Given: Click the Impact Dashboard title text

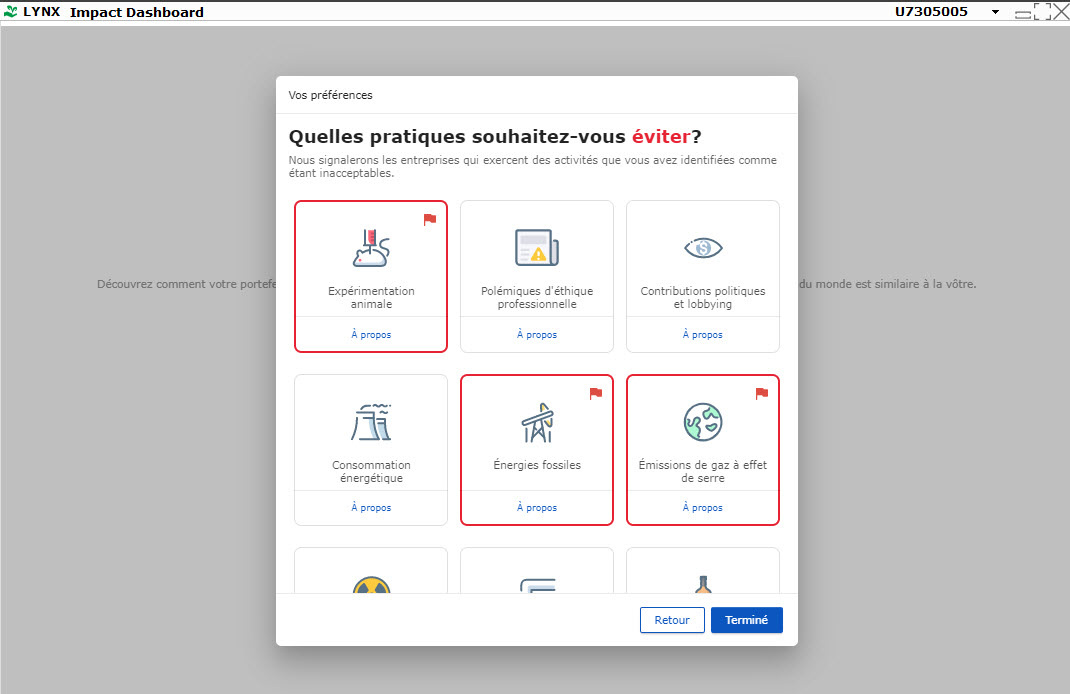Looking at the screenshot, I should [x=136, y=12].
